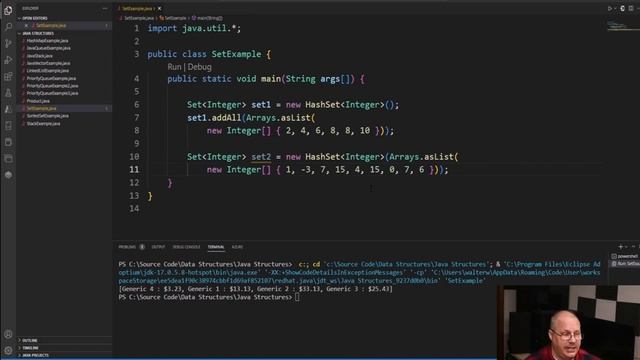Click 'import java.util.*;' on line 1
Screen dimensions: 640x360
pos(194,28)
